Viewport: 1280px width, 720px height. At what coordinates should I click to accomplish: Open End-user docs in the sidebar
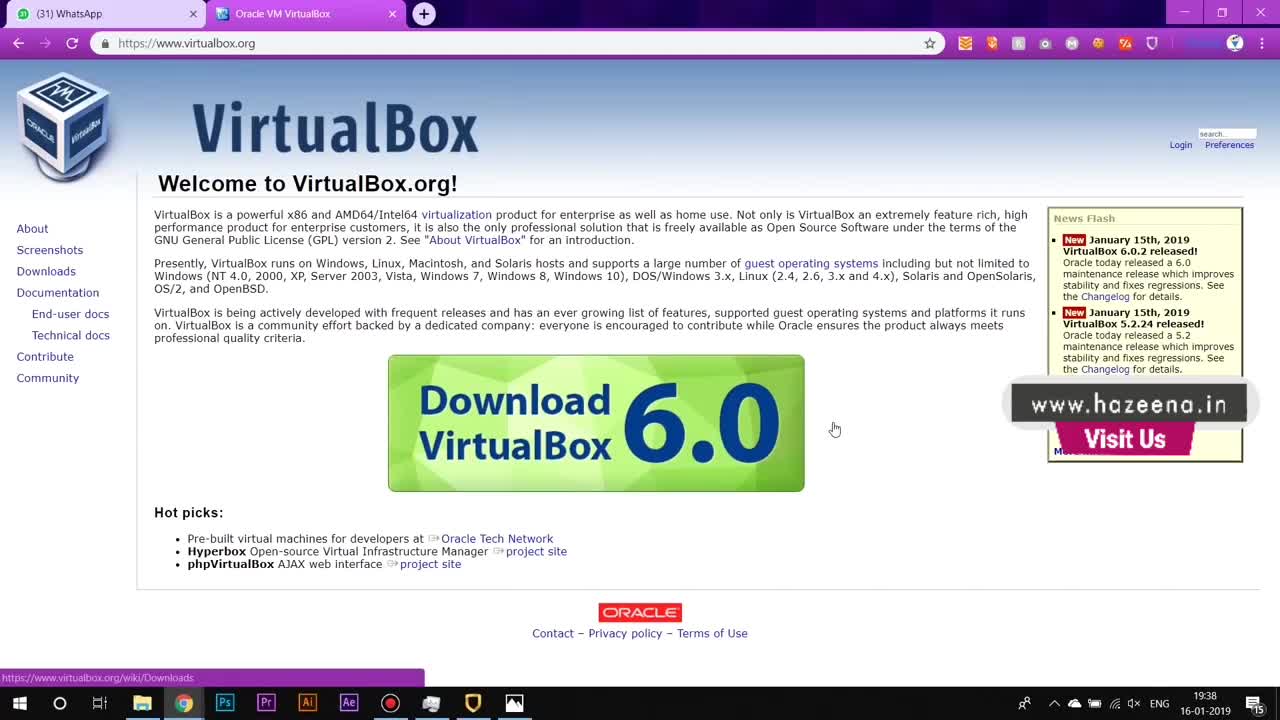(x=70, y=314)
